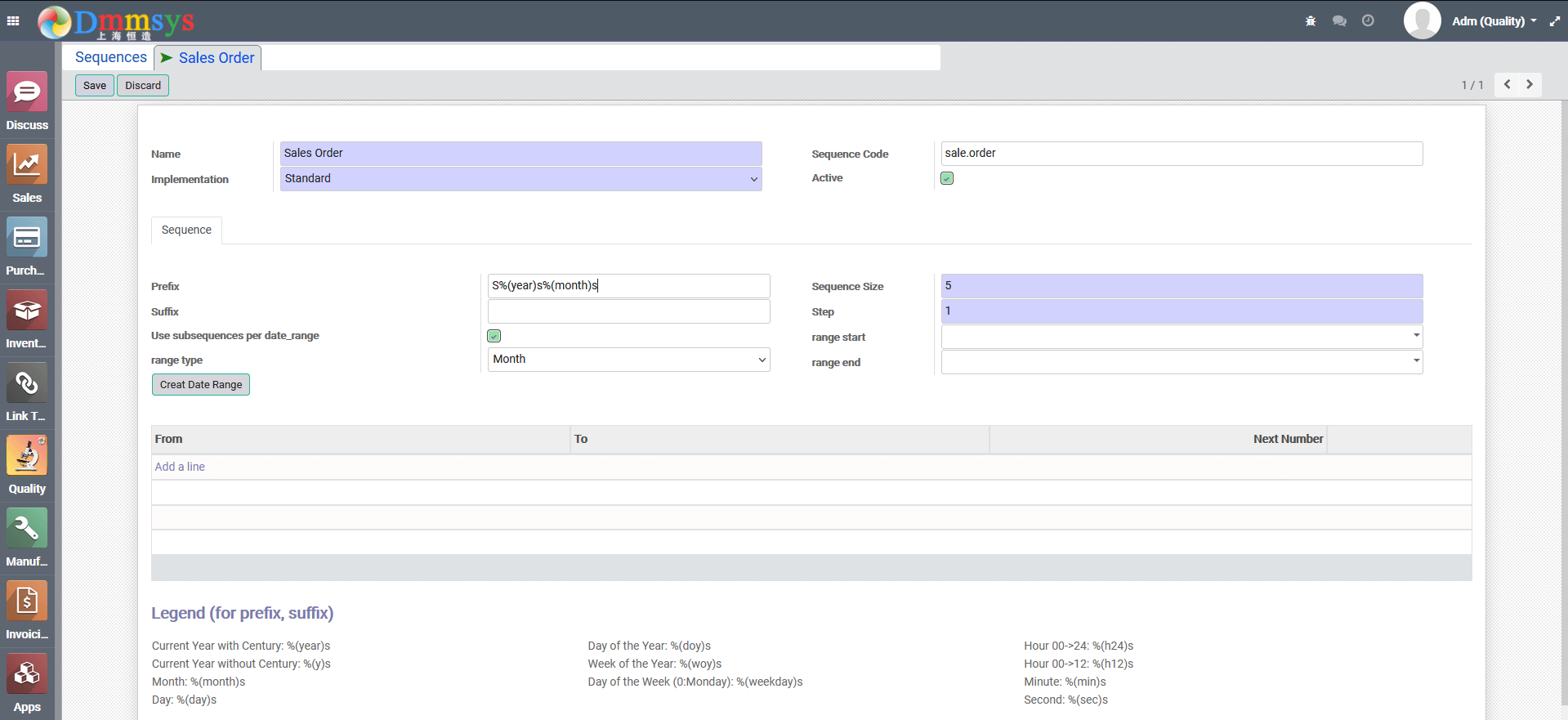Image resolution: width=1568 pixels, height=720 pixels.
Task: Go to the previous record arrow
Action: pyautogui.click(x=1507, y=84)
